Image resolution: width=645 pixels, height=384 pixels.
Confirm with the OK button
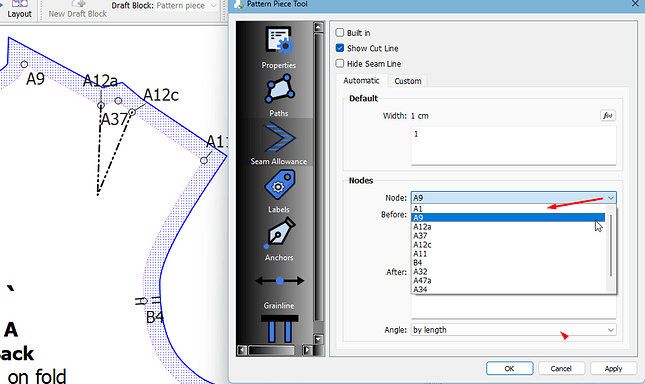(x=509, y=368)
